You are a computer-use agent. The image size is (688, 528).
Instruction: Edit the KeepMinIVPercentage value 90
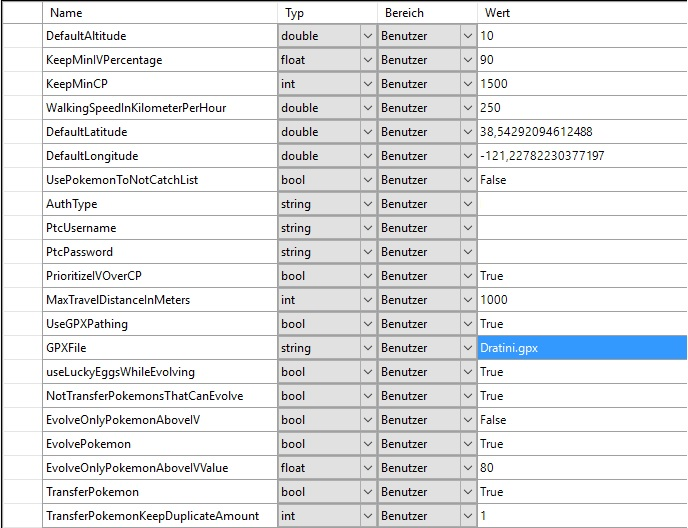(580, 60)
